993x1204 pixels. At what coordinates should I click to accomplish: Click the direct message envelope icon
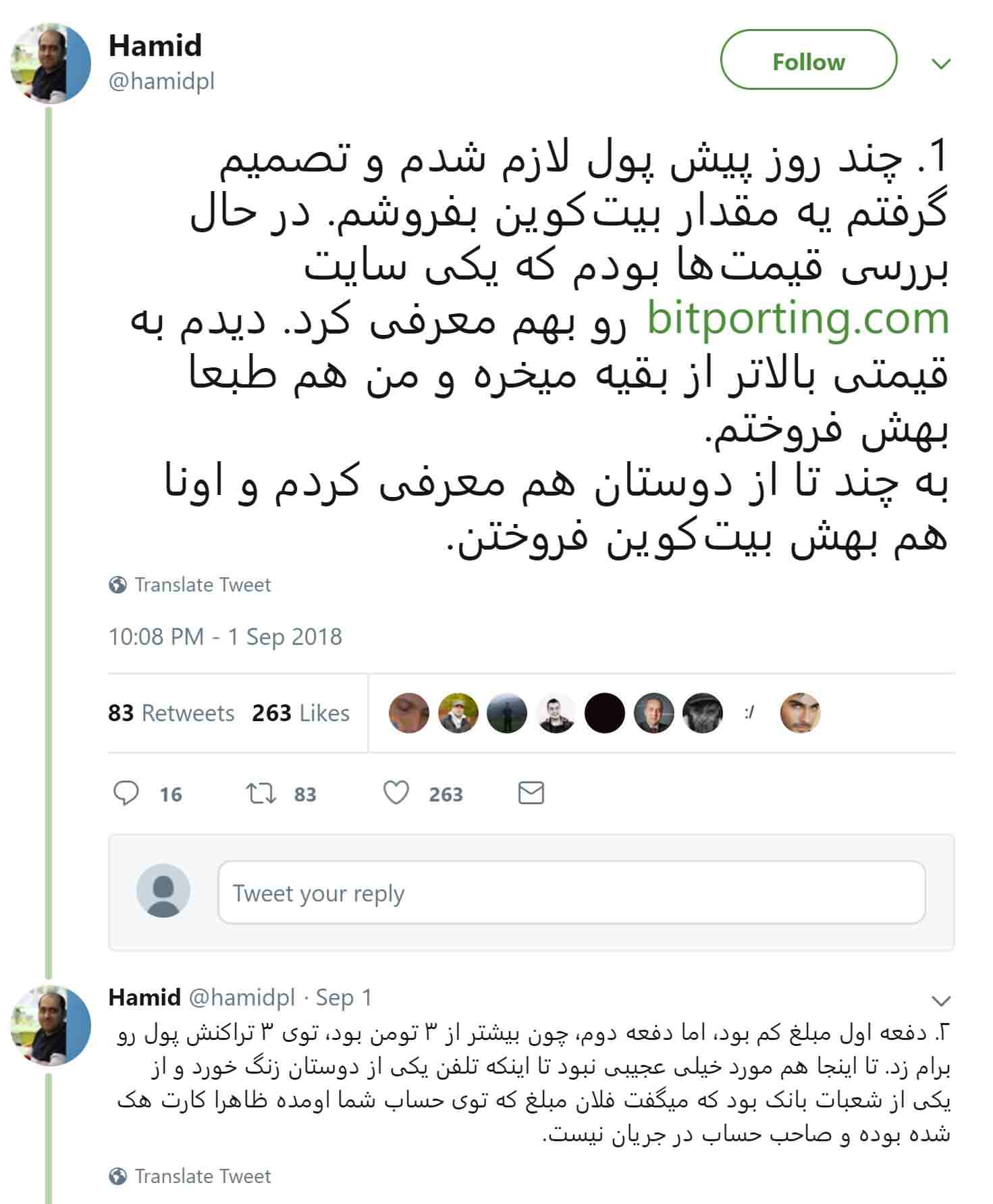[x=531, y=793]
